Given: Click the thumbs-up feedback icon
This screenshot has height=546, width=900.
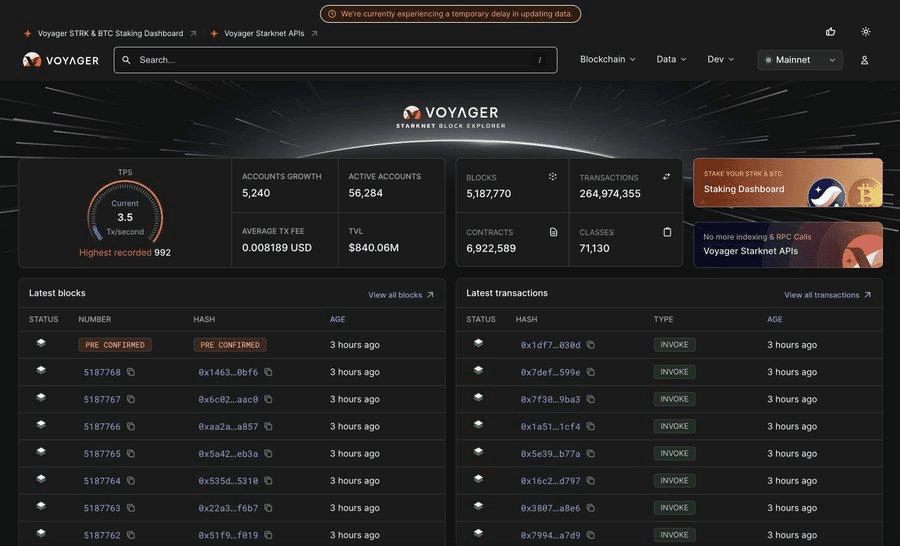Looking at the screenshot, I should (830, 32).
